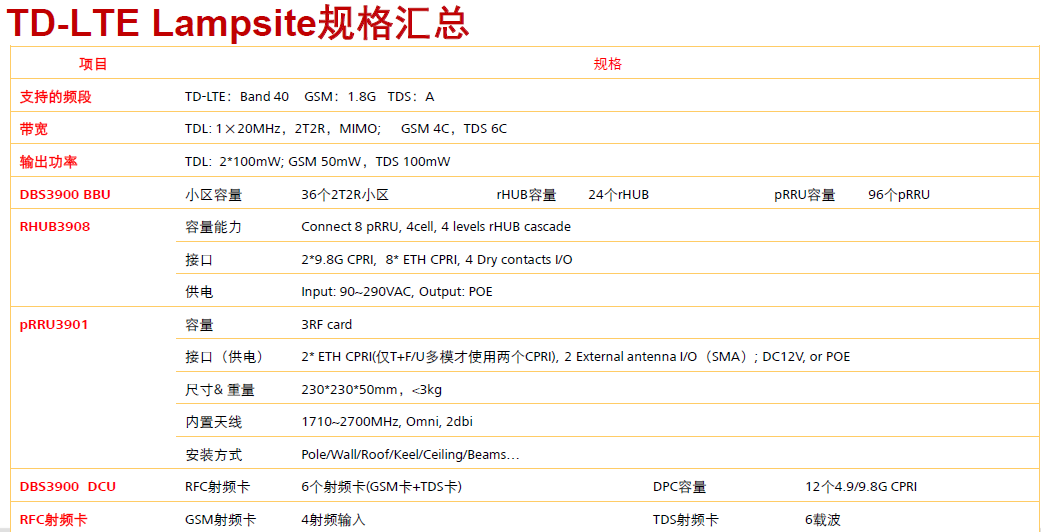Click the red row label "RFC射频卡"
Image resolution: width=1041 pixels, height=532 pixels.
[53, 520]
